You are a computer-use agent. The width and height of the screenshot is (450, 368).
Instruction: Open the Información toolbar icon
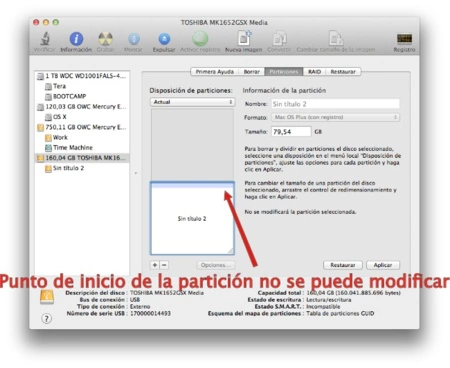(x=76, y=39)
